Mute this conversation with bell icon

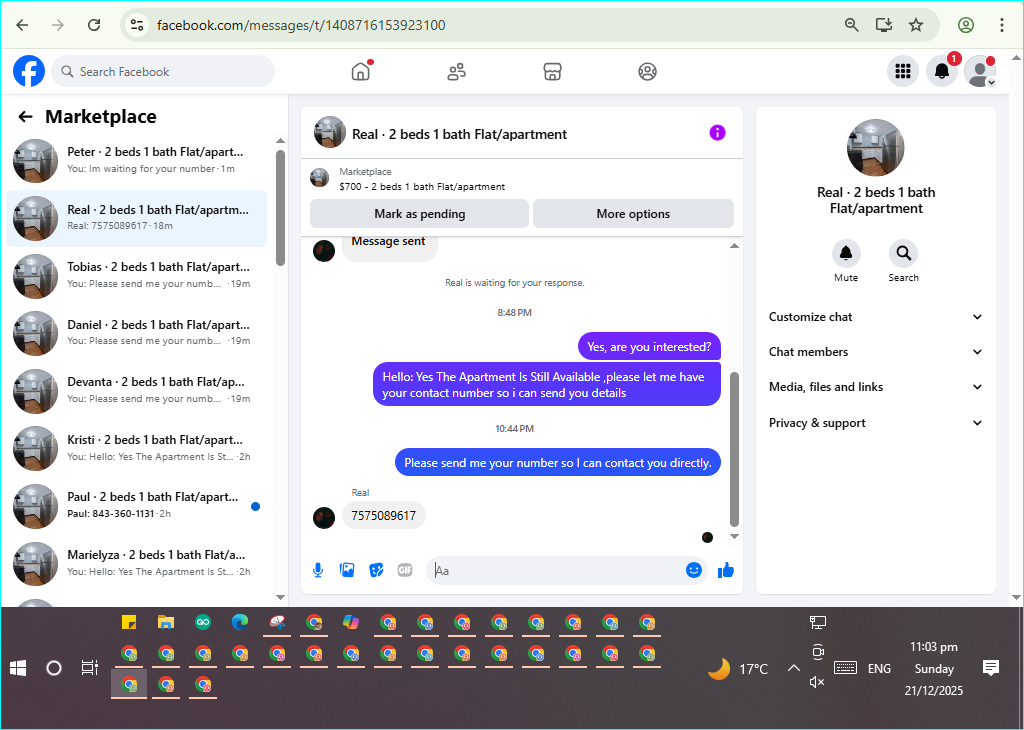tap(846, 253)
